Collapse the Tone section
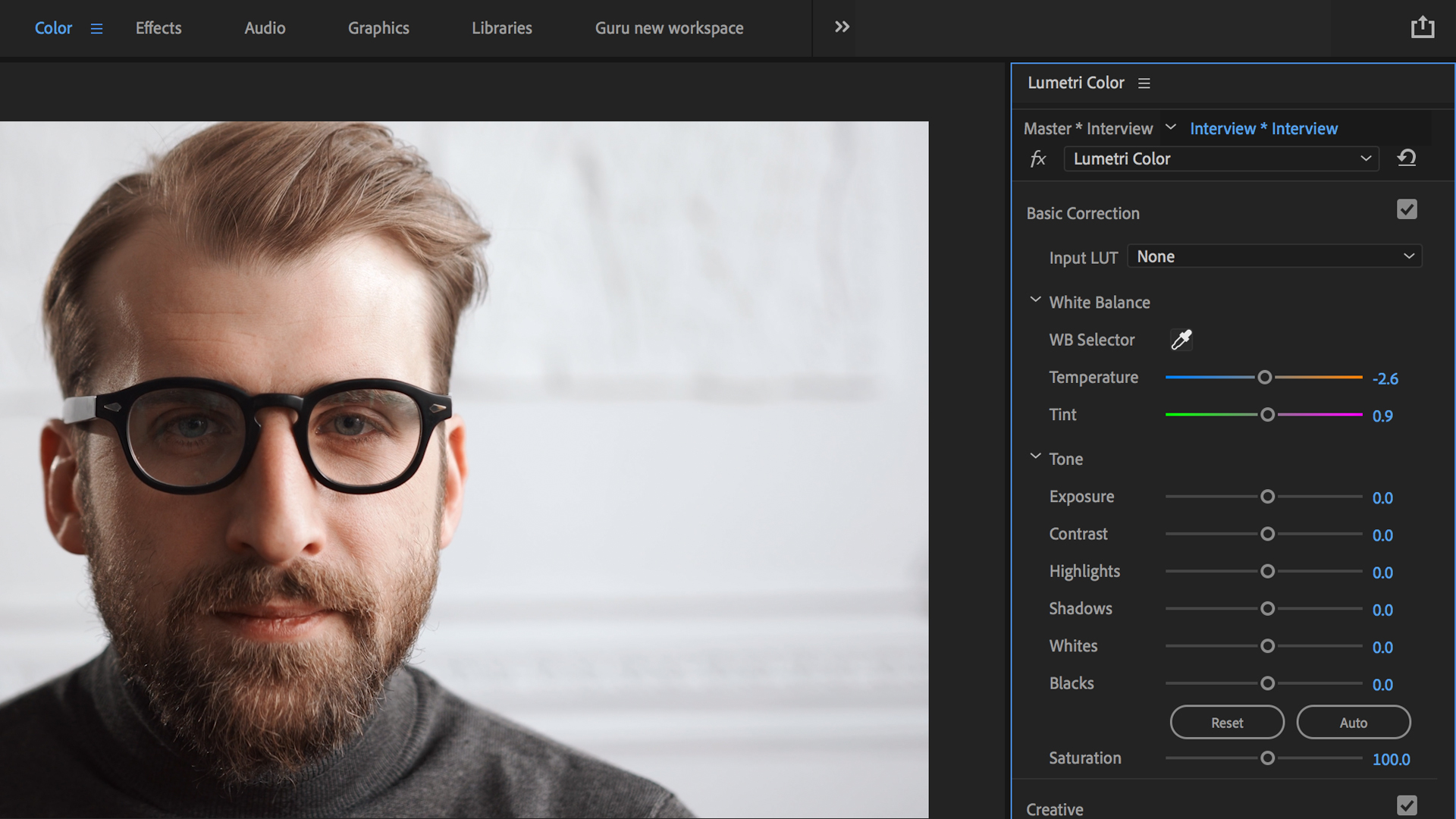Viewport: 1456px width, 819px height. 1035,457
